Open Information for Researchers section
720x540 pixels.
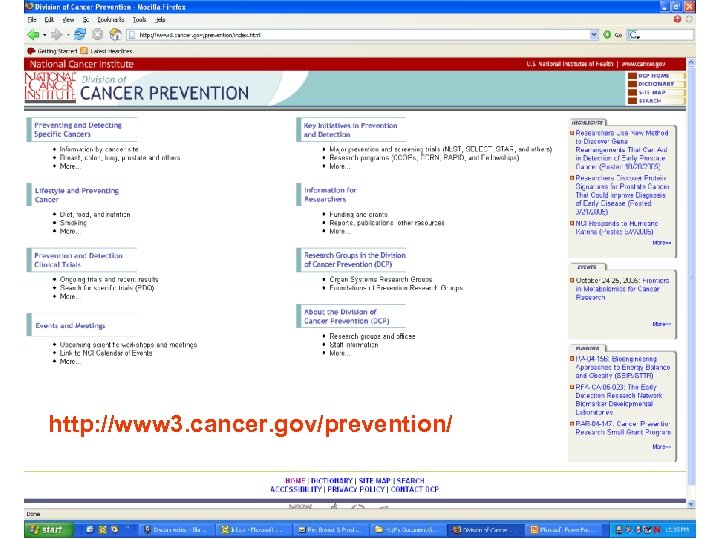point(330,195)
